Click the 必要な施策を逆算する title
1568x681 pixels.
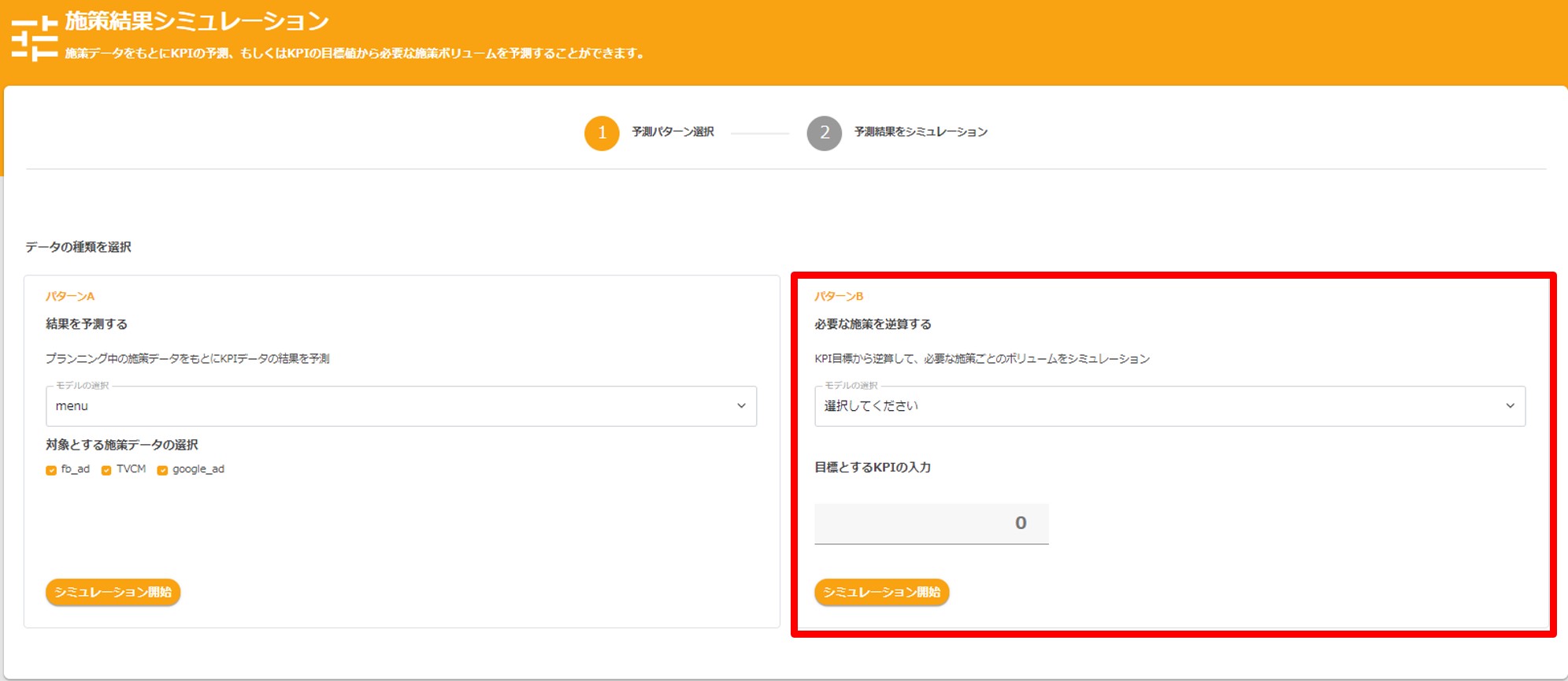[x=873, y=324]
